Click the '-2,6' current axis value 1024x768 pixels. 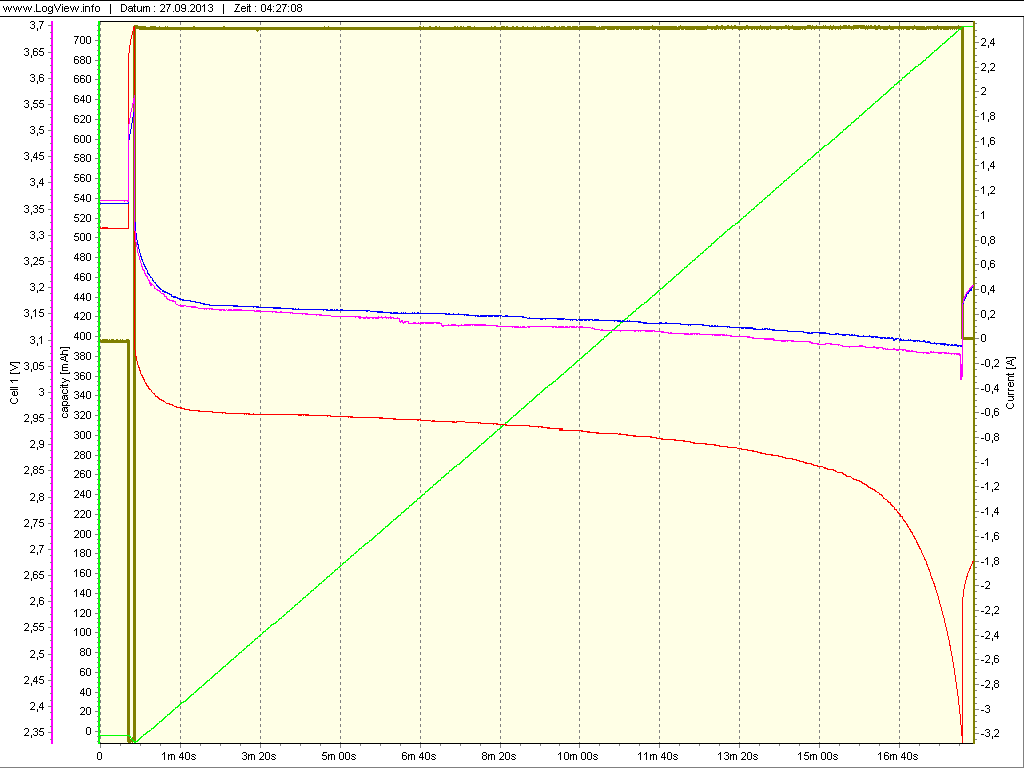990,660
